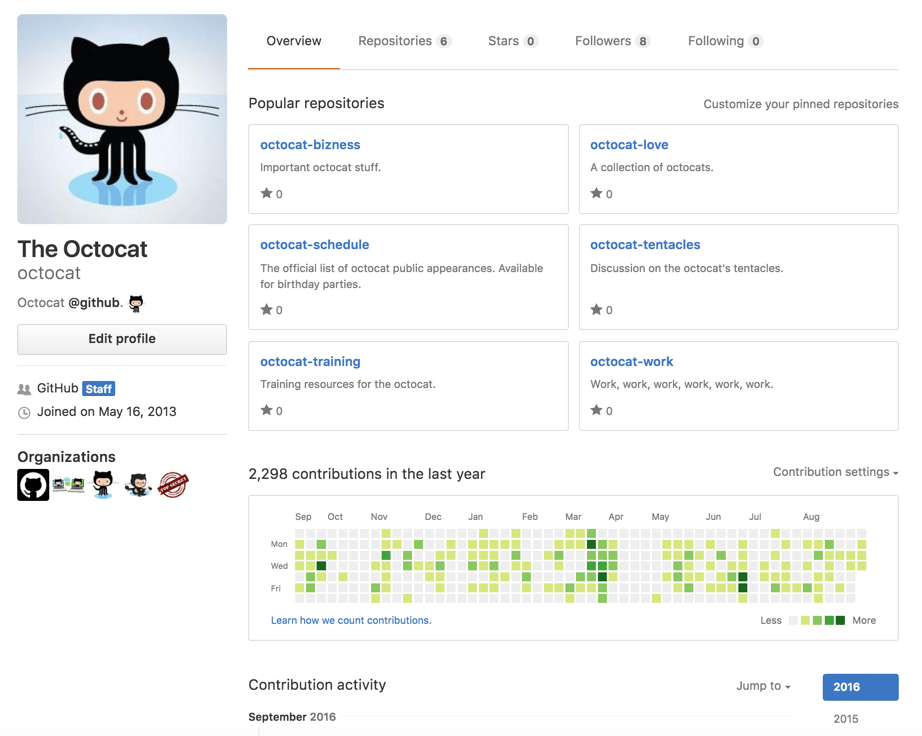Click the star icon on octocat-training
Screen dimensions: 922x736
tap(266, 410)
